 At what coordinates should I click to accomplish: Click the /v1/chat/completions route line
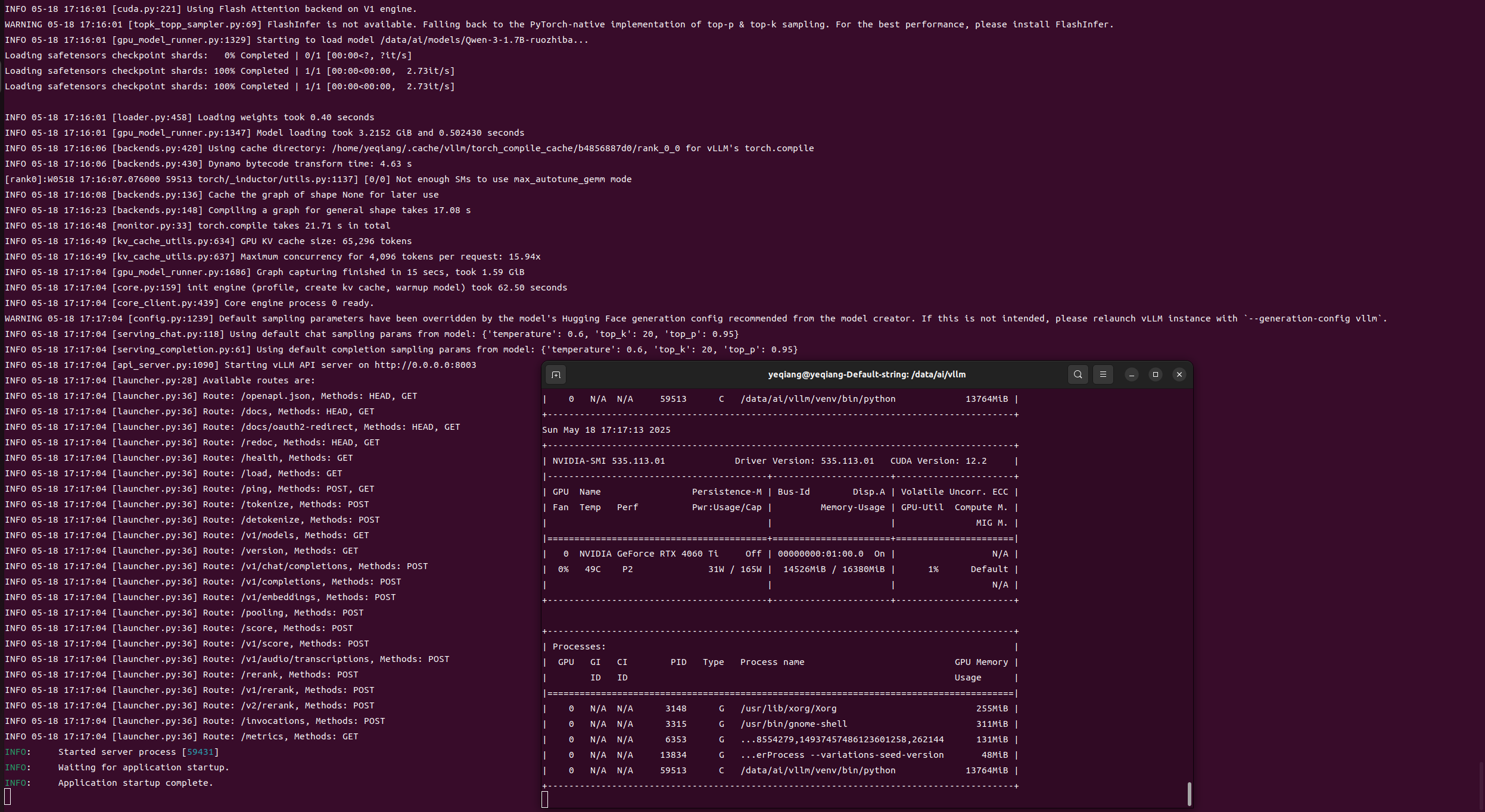[x=294, y=566]
